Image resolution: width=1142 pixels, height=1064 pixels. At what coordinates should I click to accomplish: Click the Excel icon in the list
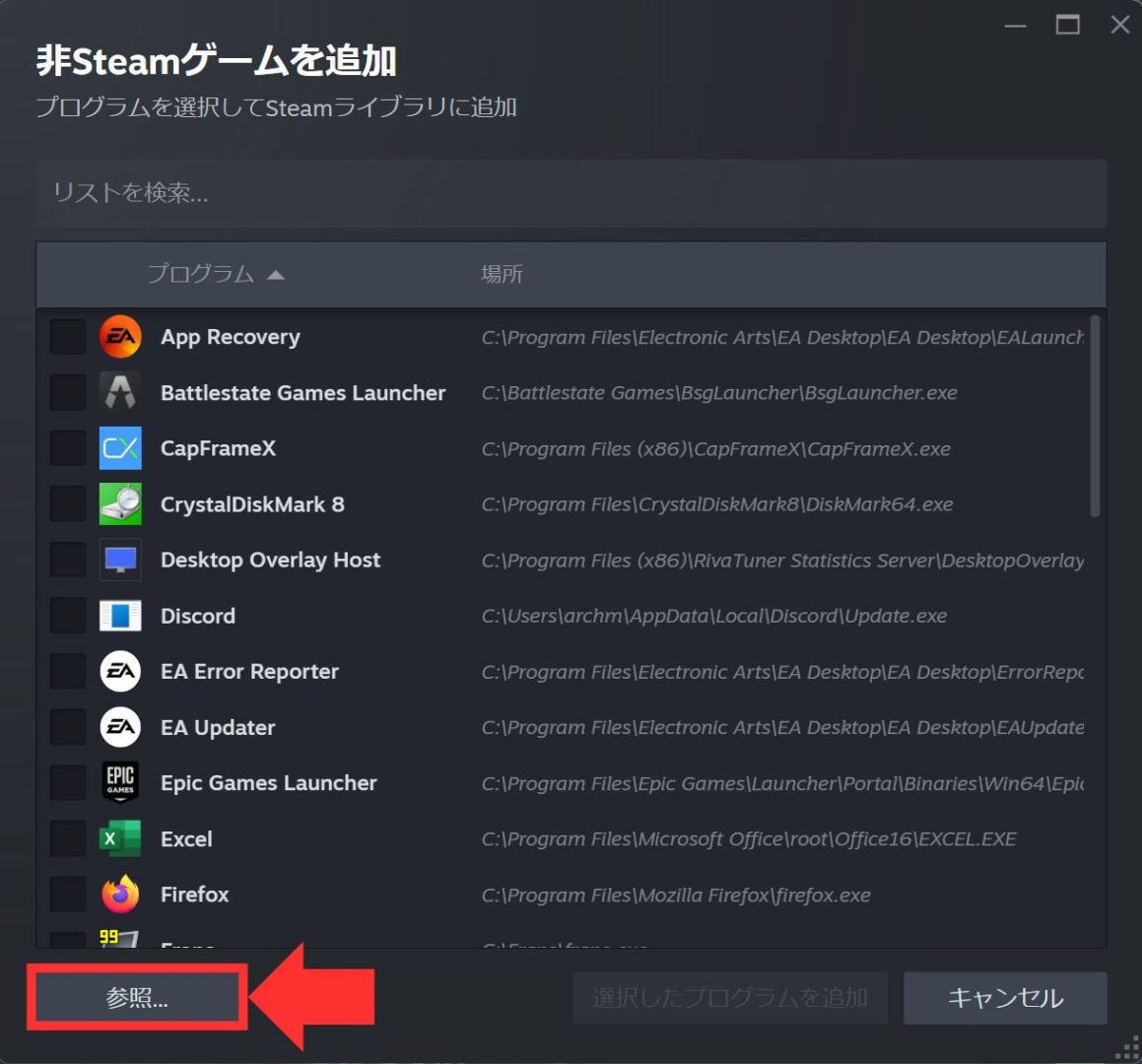[122, 838]
